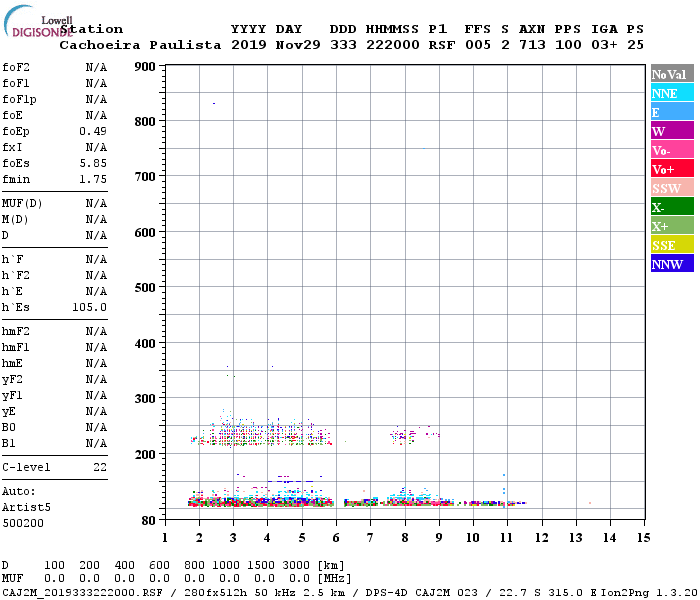Click the h`F2 parameter label

(x=16, y=275)
